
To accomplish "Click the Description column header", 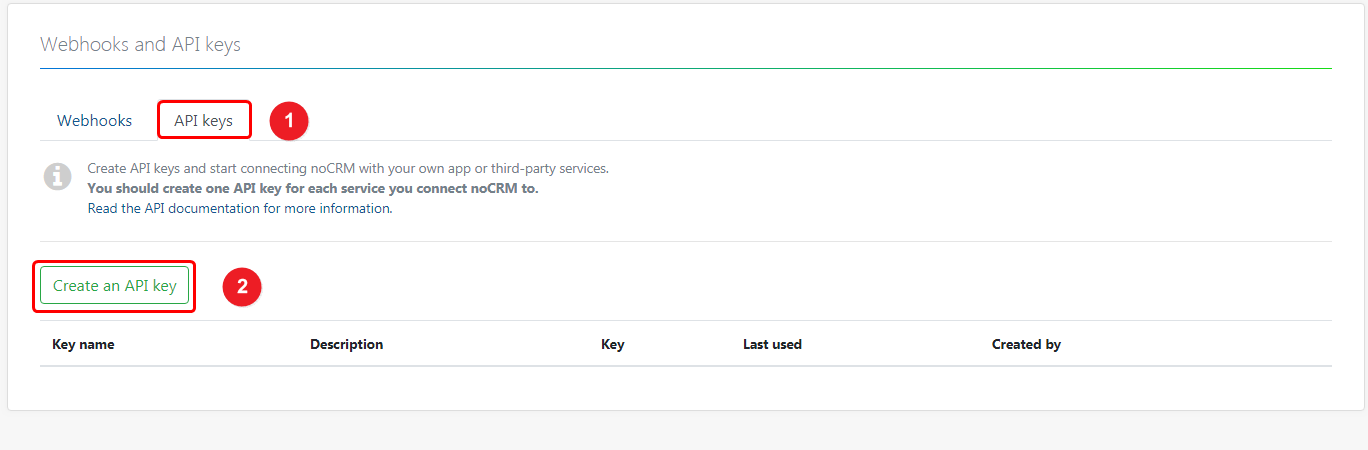I will (346, 344).
